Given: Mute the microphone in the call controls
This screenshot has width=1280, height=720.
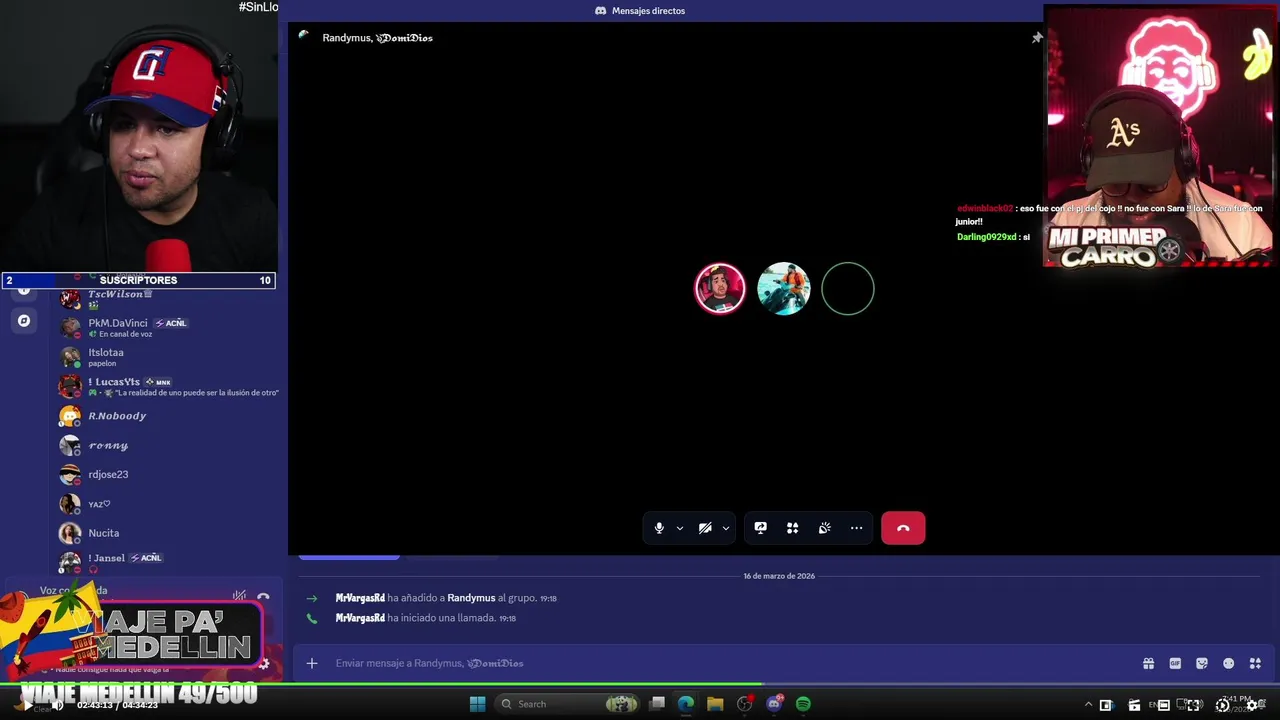Looking at the screenshot, I should click(659, 528).
